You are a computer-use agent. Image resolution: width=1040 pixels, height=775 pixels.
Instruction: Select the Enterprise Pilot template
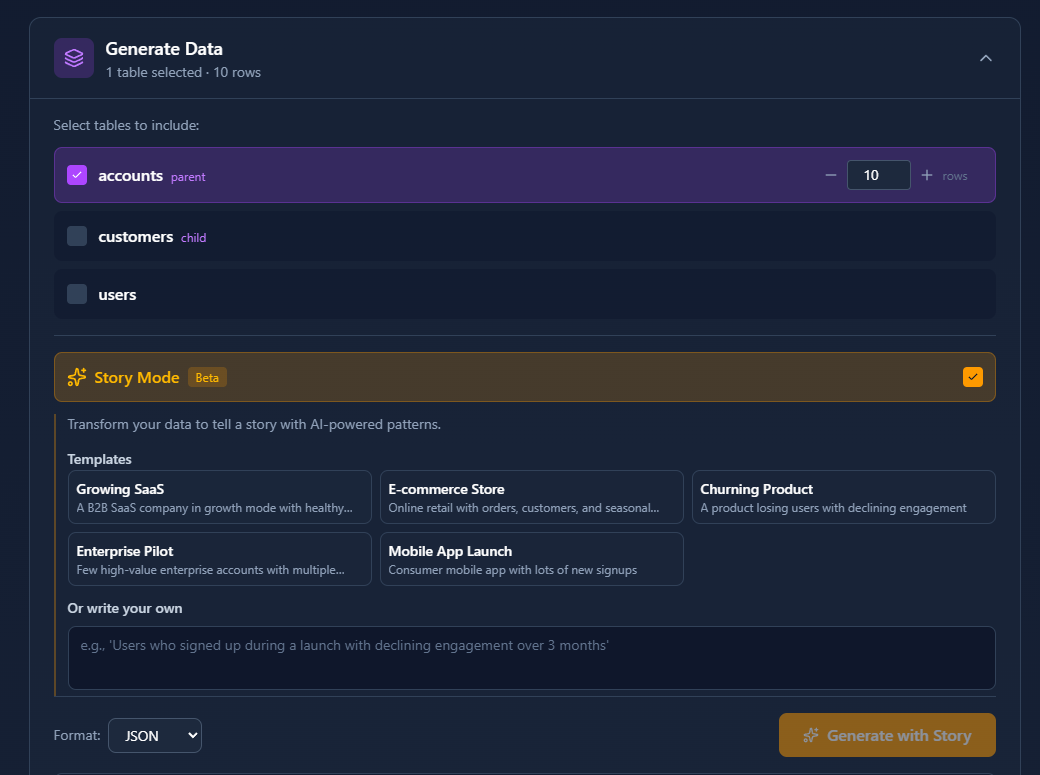219,559
